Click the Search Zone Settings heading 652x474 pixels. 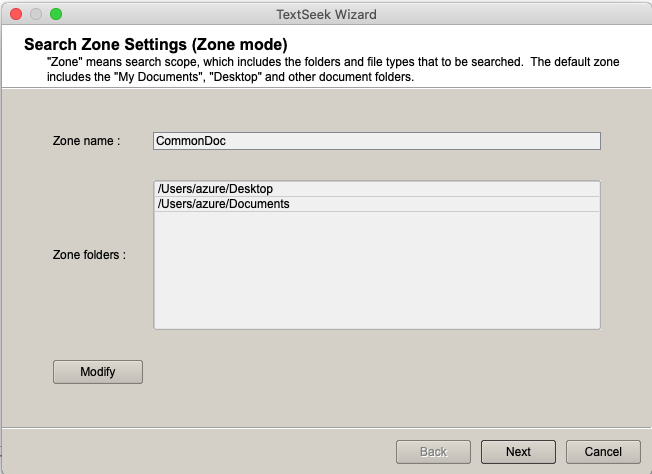pos(155,45)
